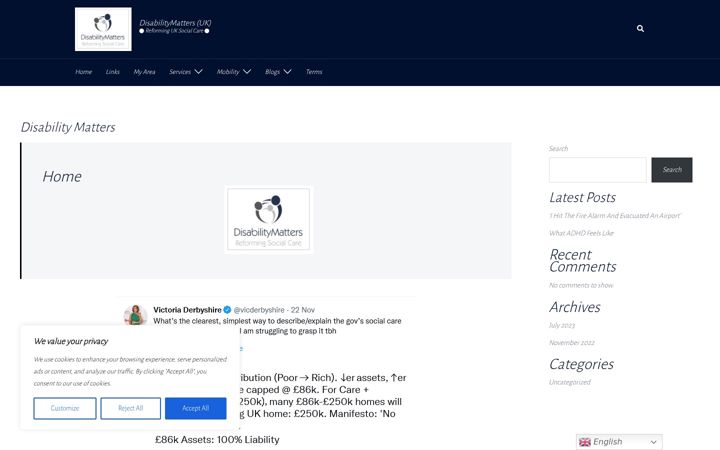Expand the Blogs menu chevron

(x=287, y=72)
